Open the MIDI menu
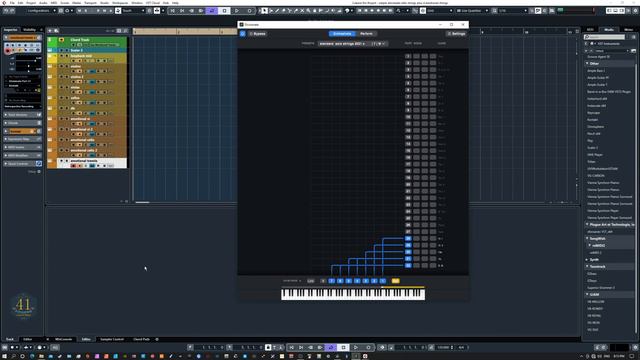Screen dimensions: 640x360 coord(54,3)
